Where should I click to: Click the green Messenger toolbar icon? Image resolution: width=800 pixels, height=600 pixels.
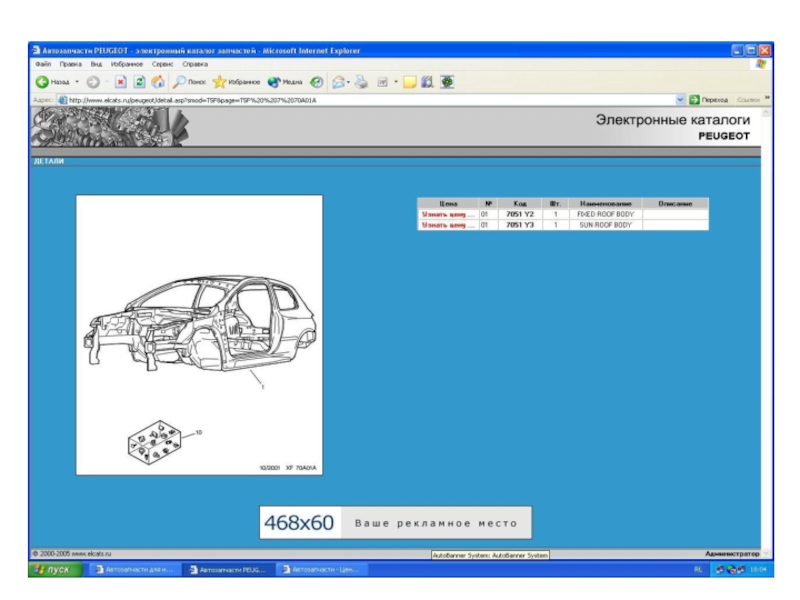point(447,82)
